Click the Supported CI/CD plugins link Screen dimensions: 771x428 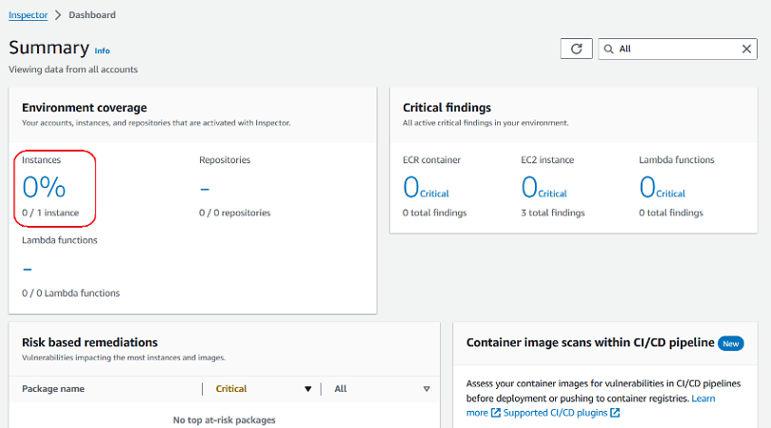tap(555, 413)
